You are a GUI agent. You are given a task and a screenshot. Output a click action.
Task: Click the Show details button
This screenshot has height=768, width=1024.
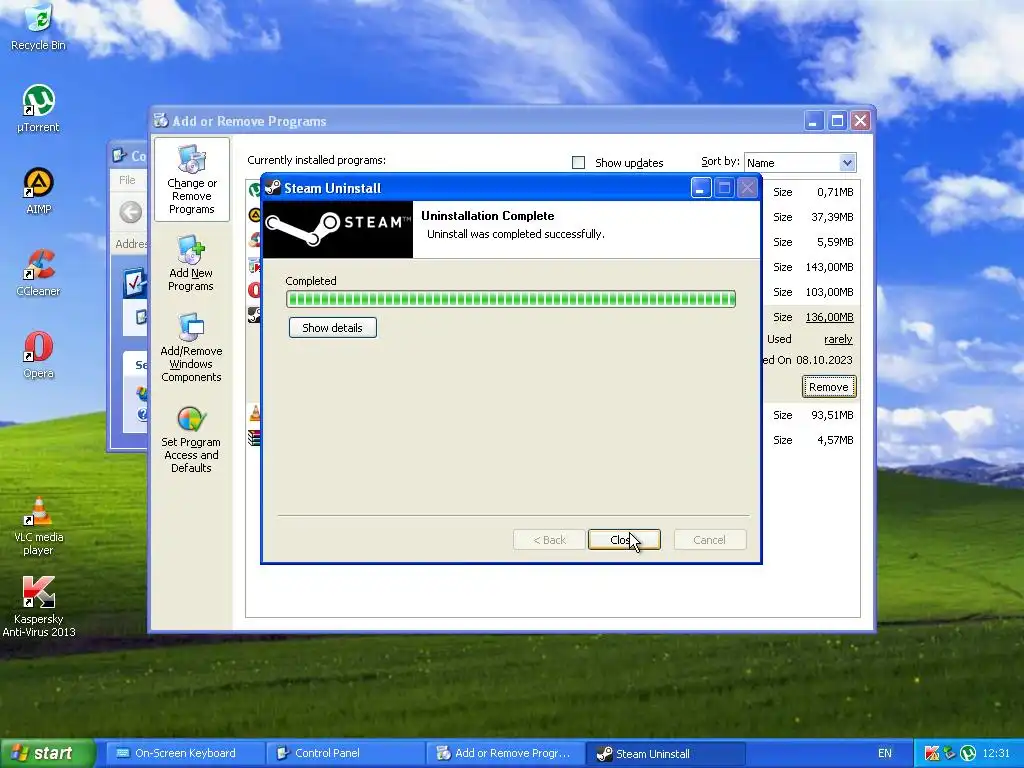coord(332,328)
